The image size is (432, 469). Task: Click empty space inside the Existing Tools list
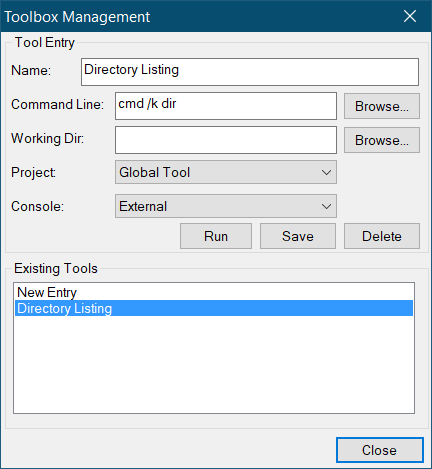click(x=214, y=364)
